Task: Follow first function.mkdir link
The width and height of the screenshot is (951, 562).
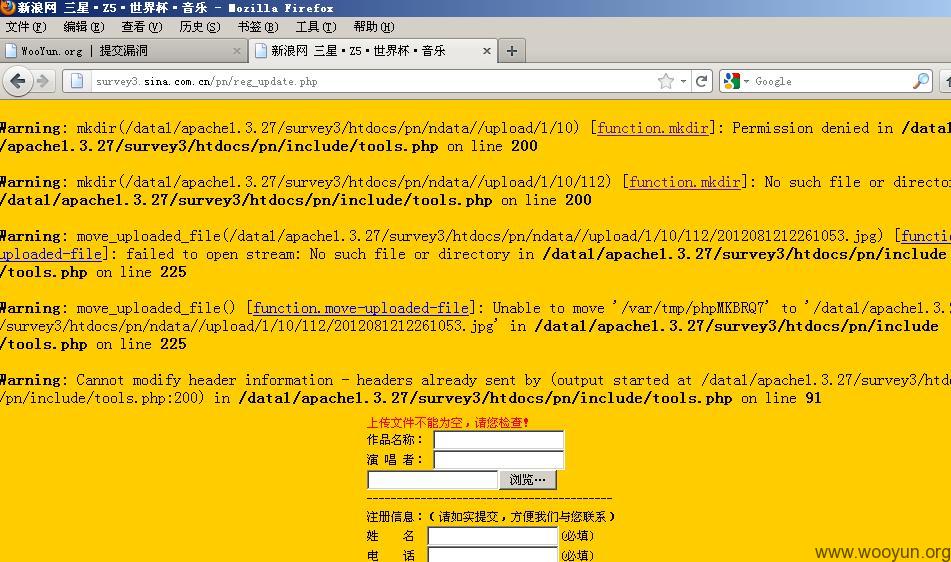Action: pyautogui.click(x=653, y=128)
